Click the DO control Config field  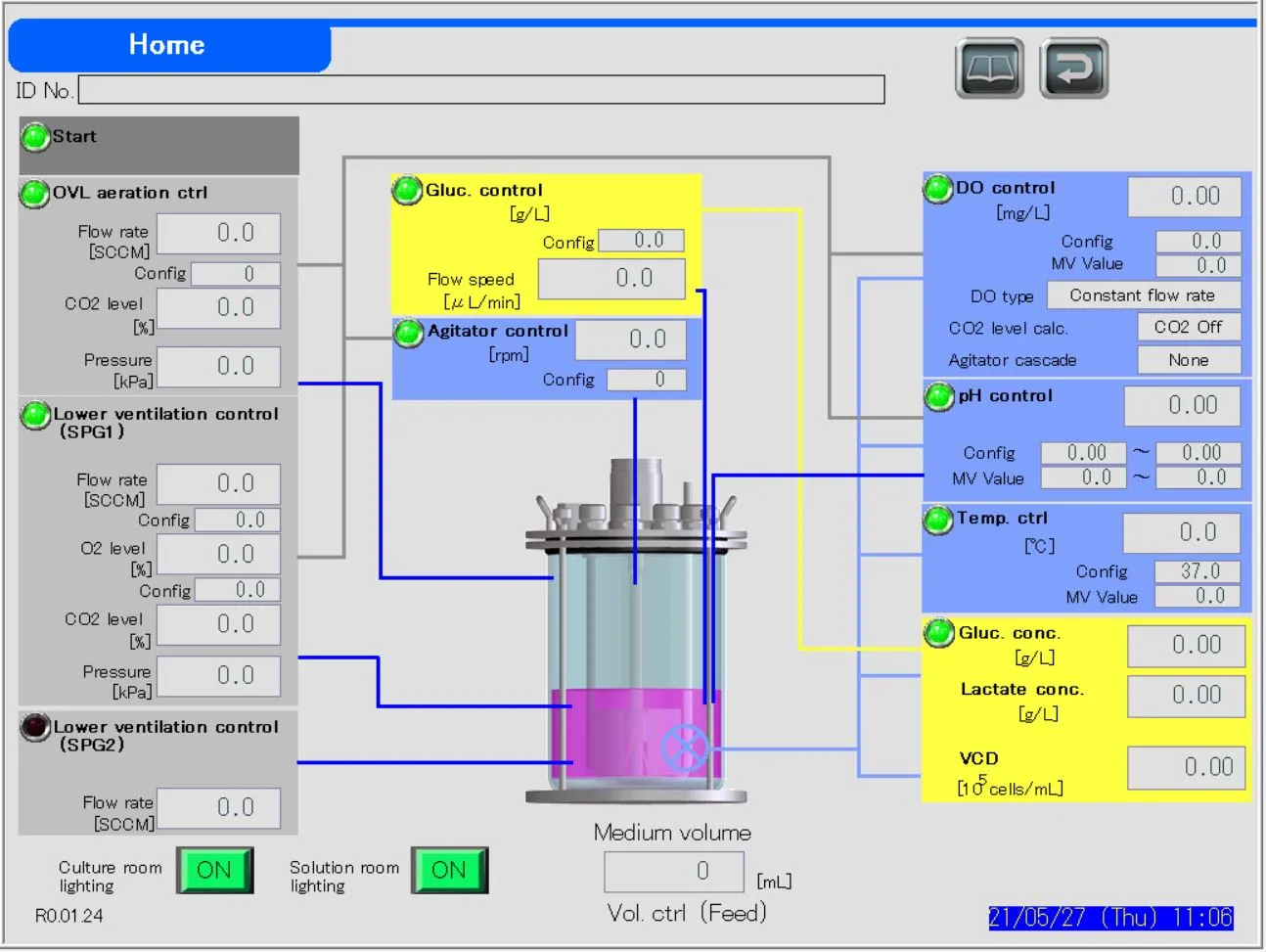point(1198,242)
